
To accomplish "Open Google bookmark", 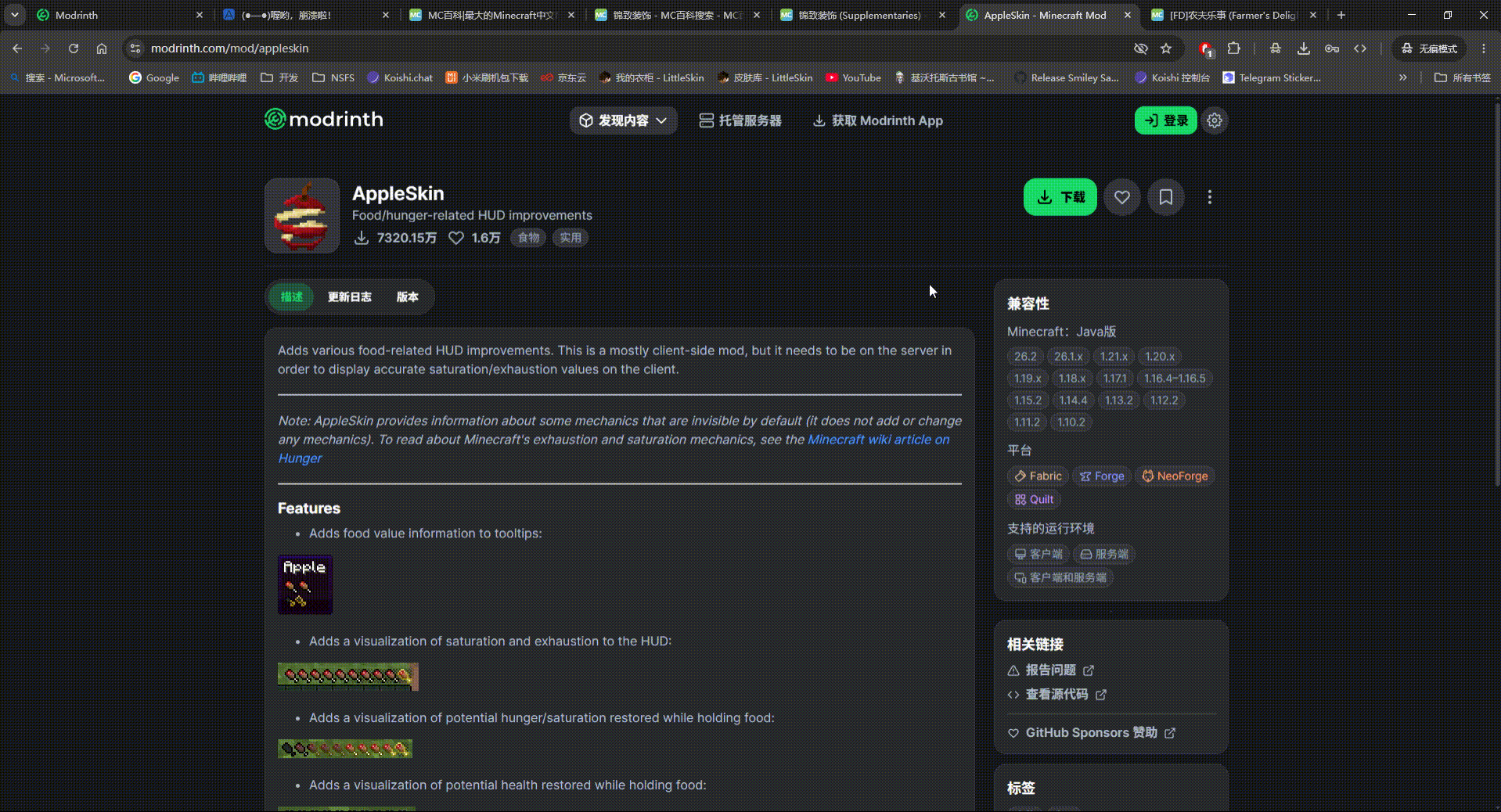I will coord(154,77).
